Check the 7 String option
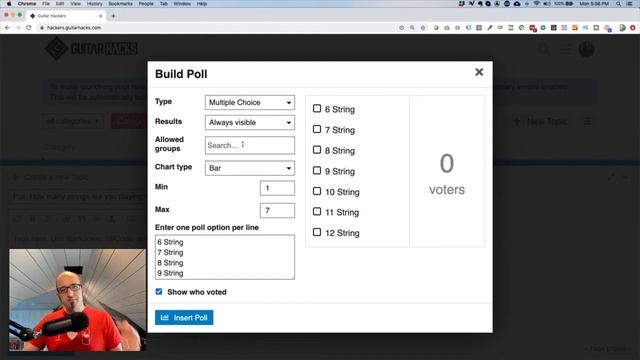 pos(317,129)
